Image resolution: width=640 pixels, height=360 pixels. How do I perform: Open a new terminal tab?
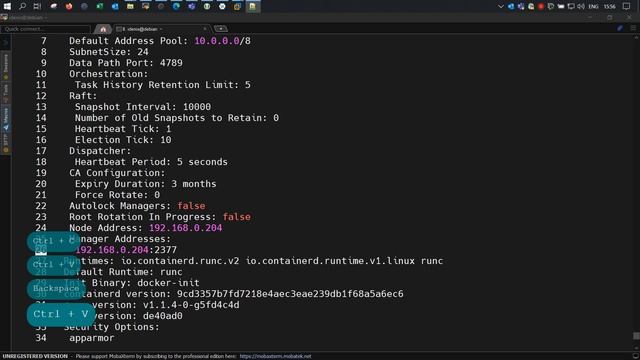tap(221, 29)
